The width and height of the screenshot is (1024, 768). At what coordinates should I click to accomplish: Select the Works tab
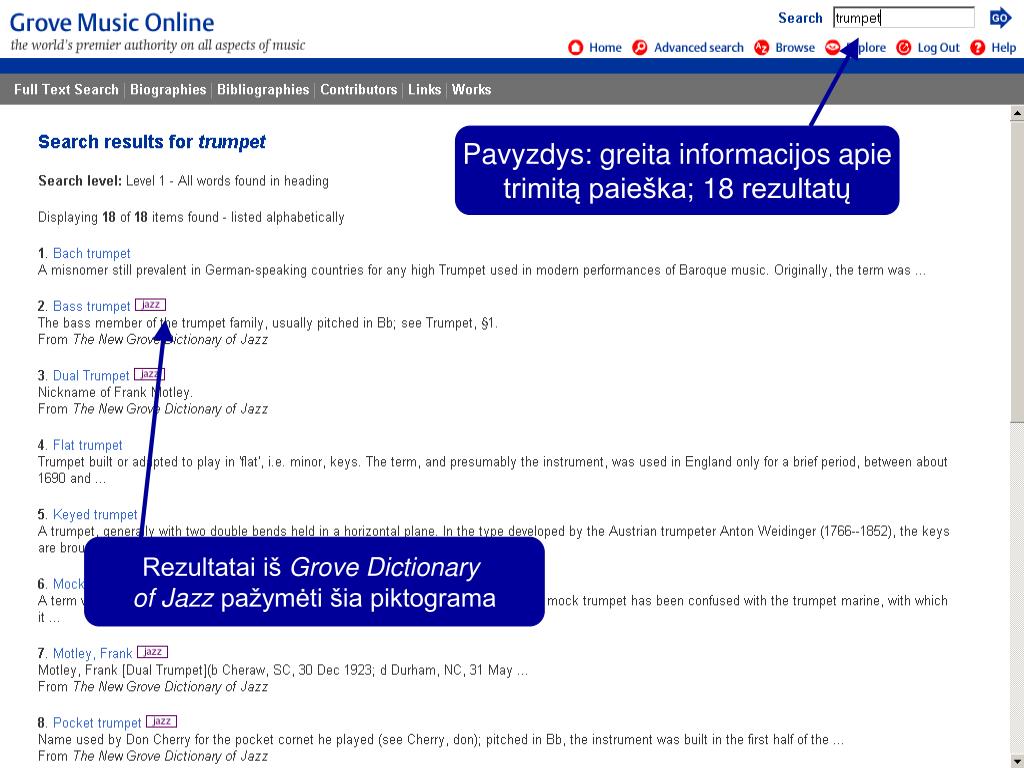tap(472, 89)
